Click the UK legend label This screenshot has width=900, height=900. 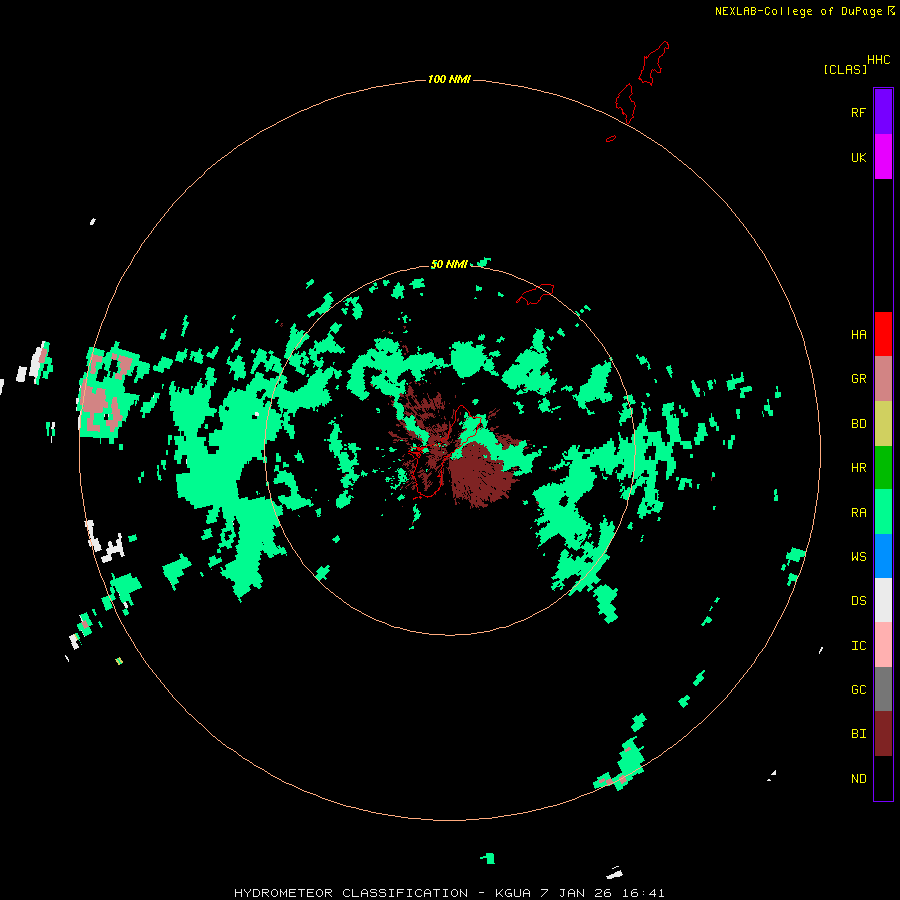coord(858,157)
